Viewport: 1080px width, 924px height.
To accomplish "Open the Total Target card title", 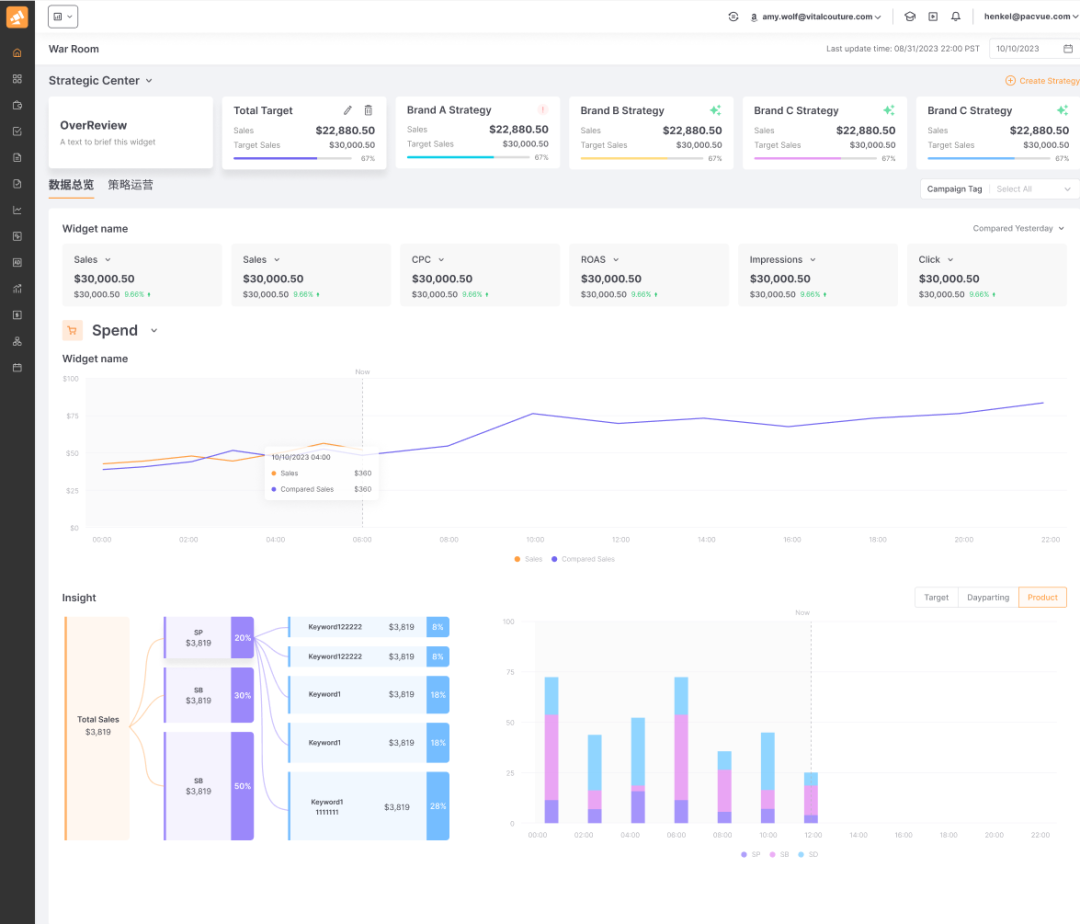I will coord(263,110).
